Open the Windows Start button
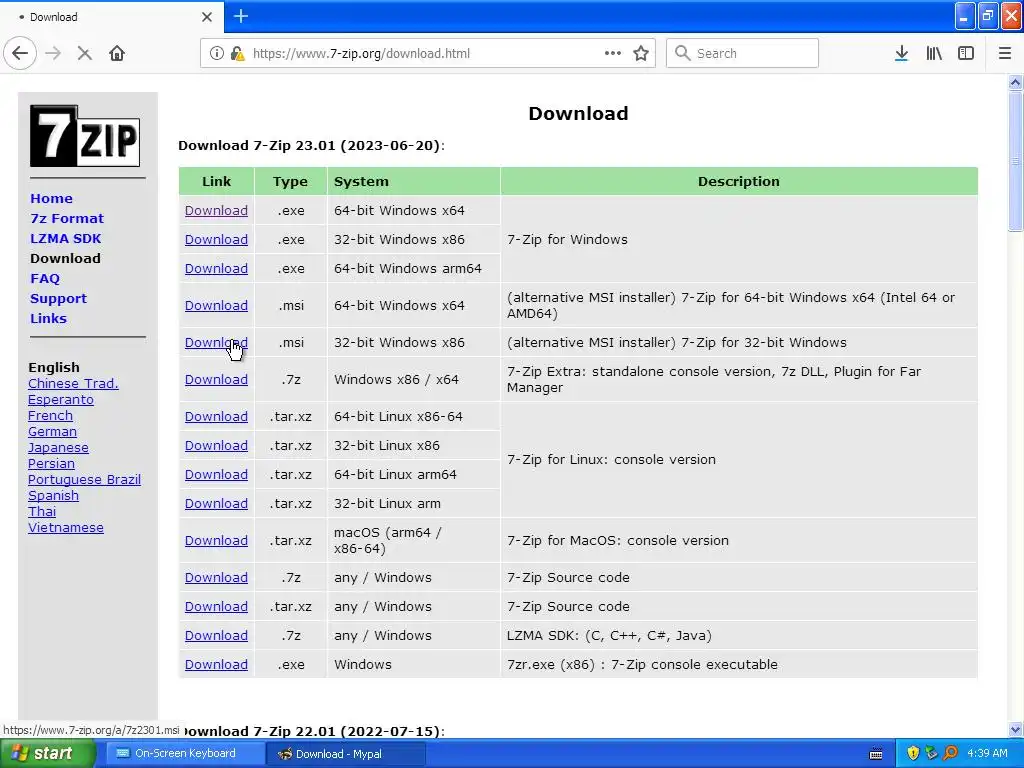 pos(47,754)
